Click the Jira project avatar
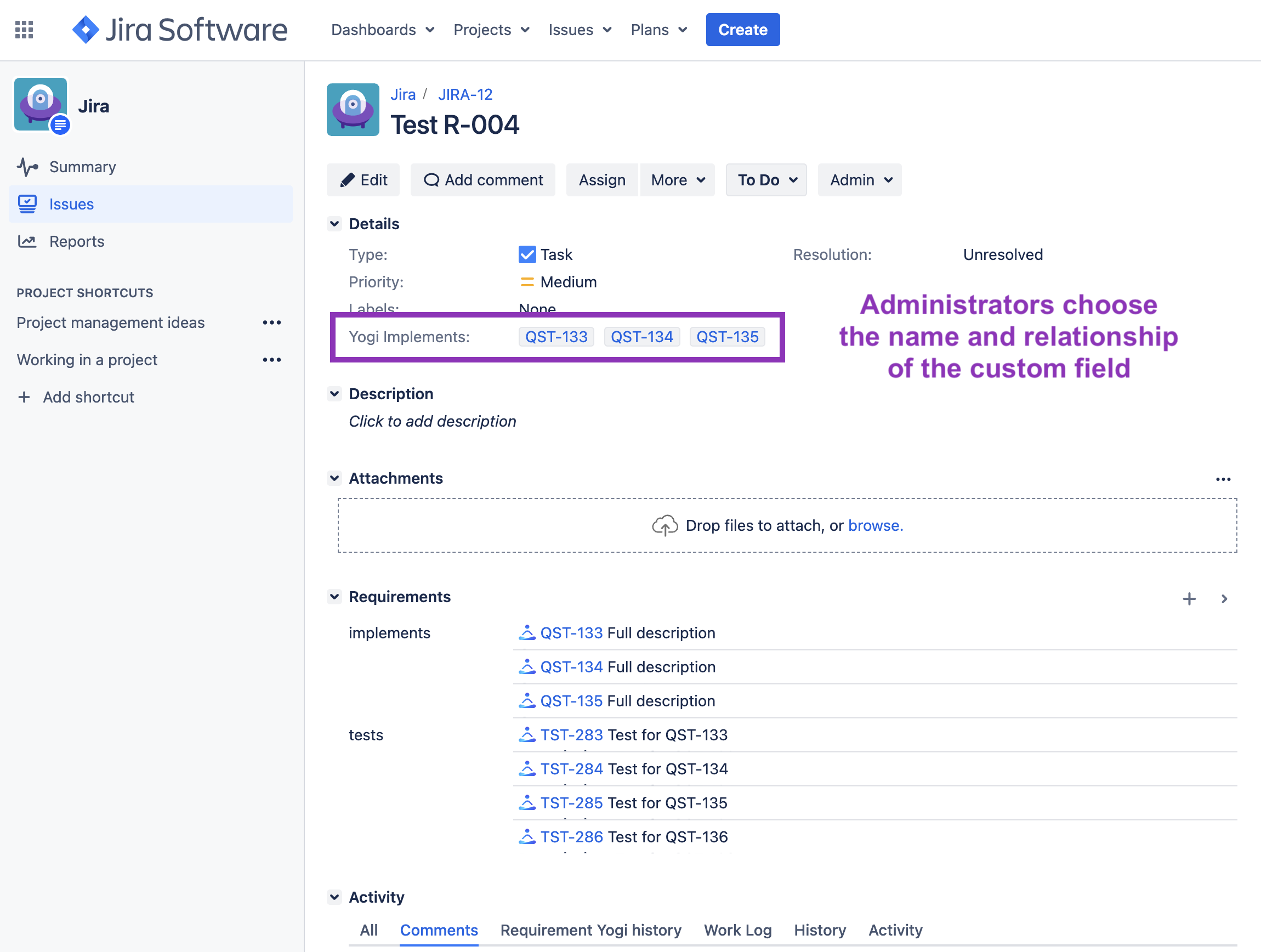The image size is (1261, 952). click(41, 104)
